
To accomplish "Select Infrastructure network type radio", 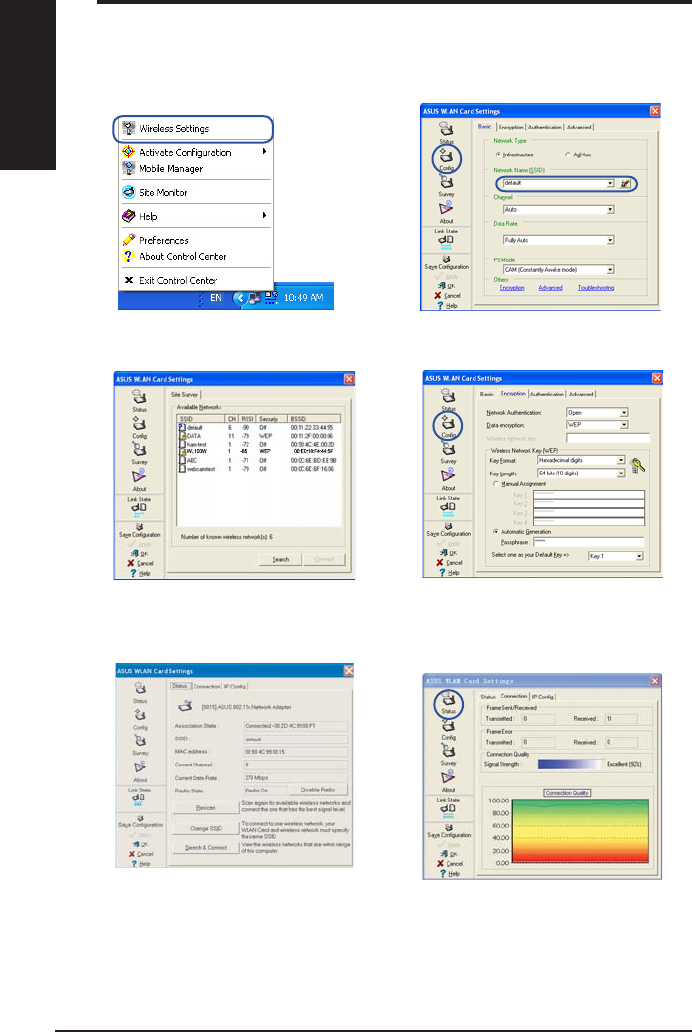I will click(498, 155).
